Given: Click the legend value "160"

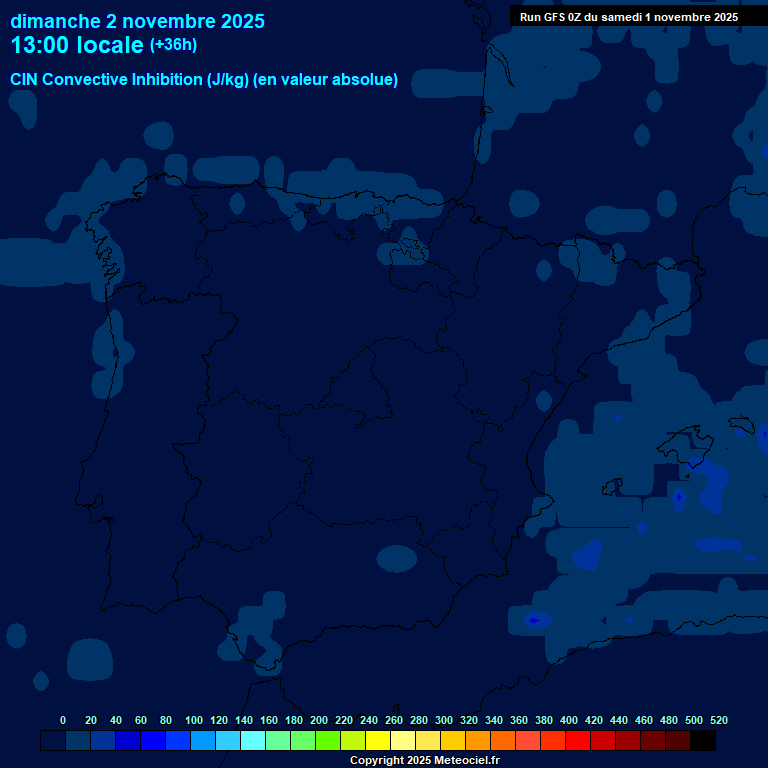Looking at the screenshot, I should point(269,720).
